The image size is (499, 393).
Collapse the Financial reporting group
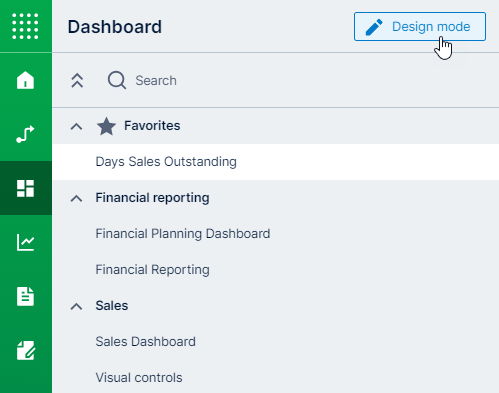click(76, 198)
